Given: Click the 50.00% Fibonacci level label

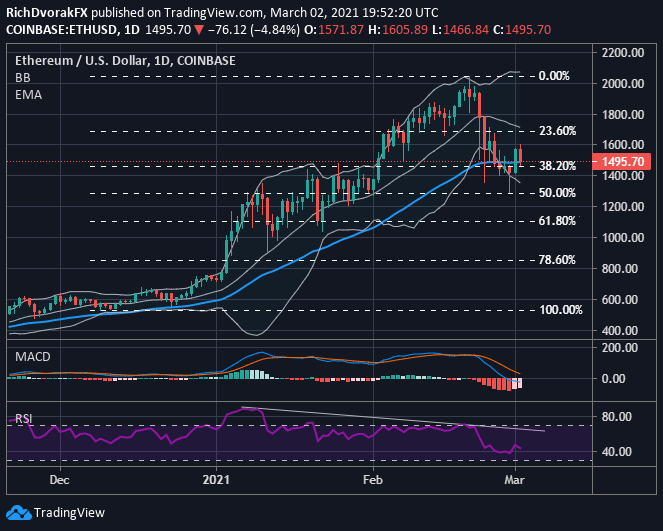Looking at the screenshot, I should [x=557, y=193].
